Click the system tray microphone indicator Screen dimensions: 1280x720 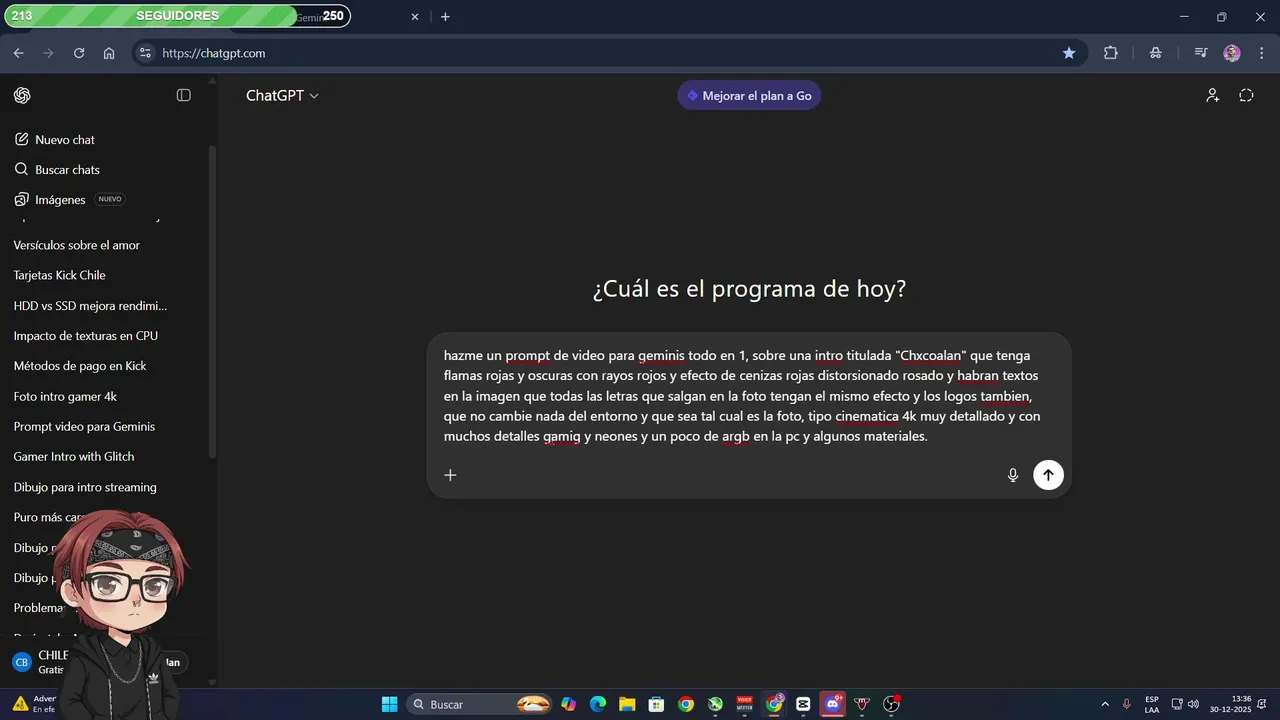point(1127,704)
